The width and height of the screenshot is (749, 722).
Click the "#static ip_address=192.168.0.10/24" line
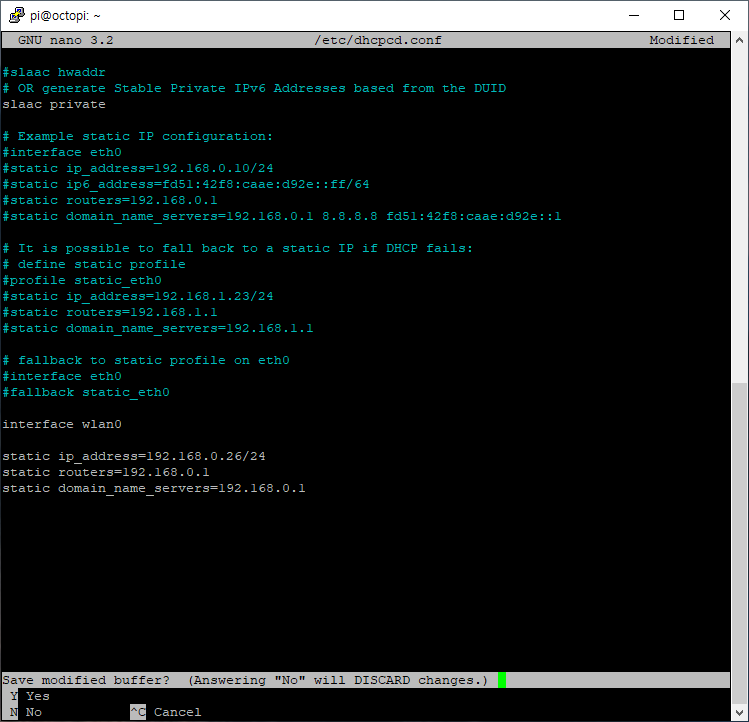(138, 168)
